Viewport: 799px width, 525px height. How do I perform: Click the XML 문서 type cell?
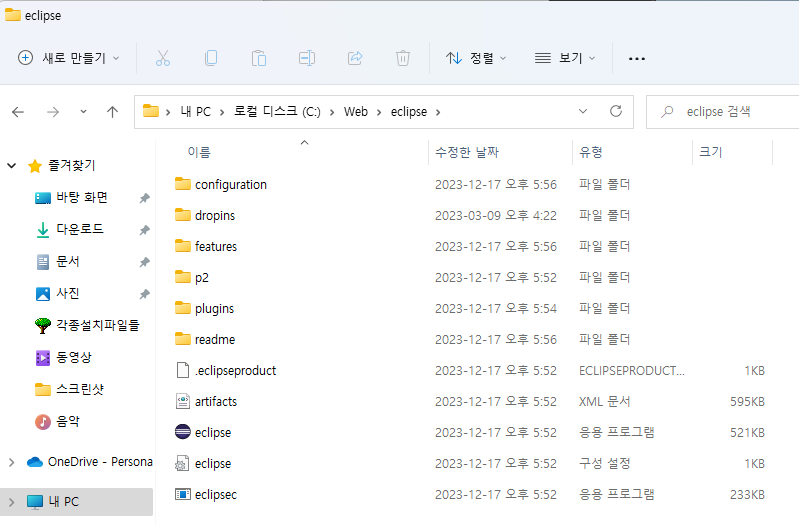(x=604, y=402)
